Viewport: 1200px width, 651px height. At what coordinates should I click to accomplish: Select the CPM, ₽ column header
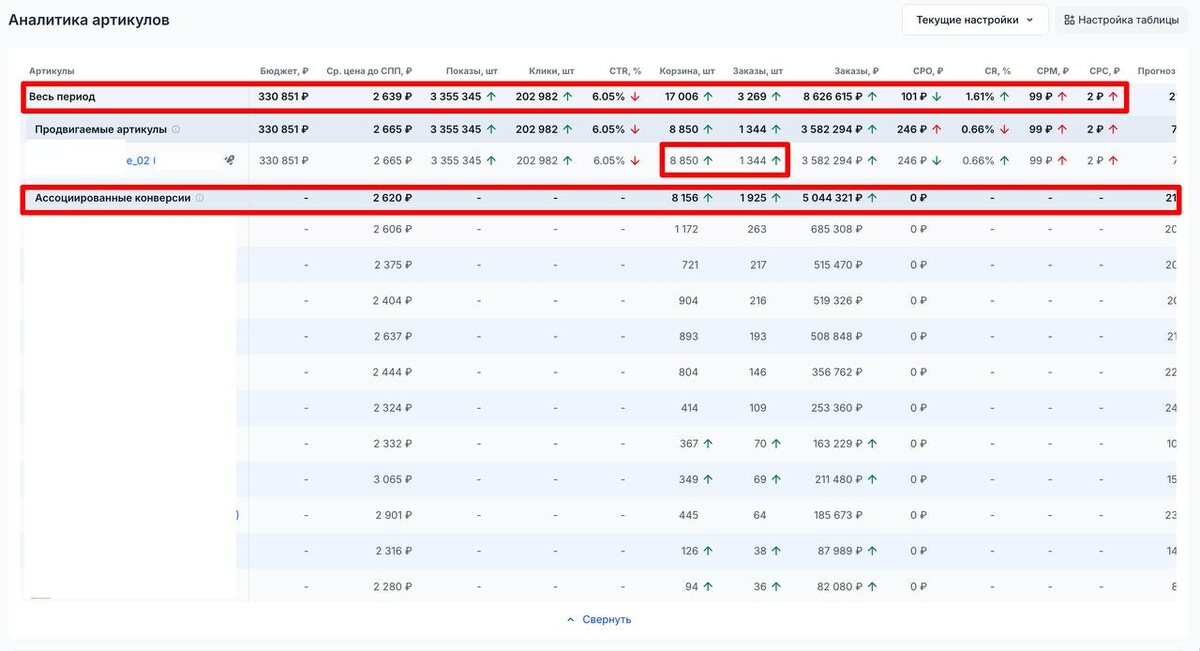coord(1052,71)
